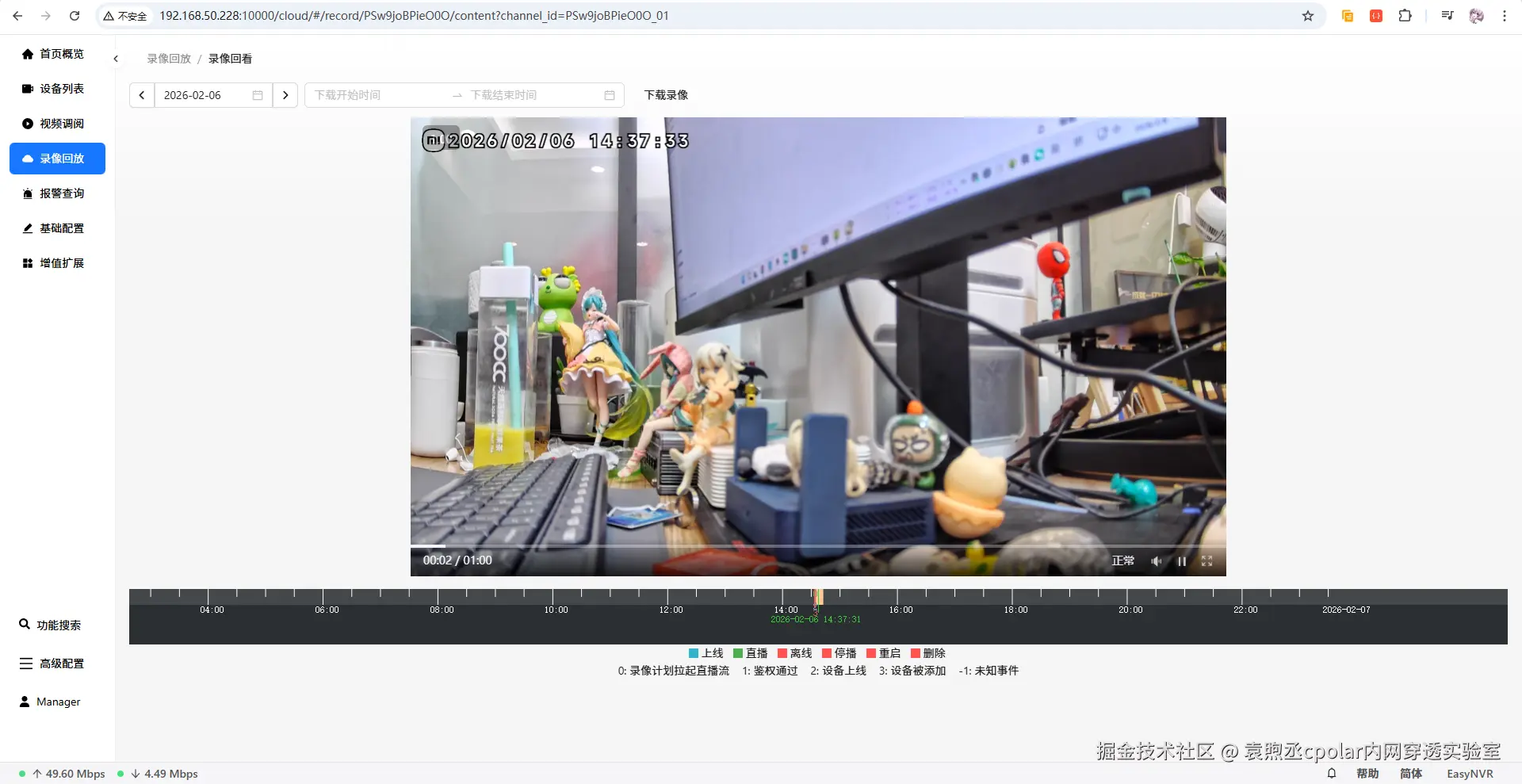Enter fullscreen video mode
Viewport: 1522px width, 784px height.
pyautogui.click(x=1207, y=561)
